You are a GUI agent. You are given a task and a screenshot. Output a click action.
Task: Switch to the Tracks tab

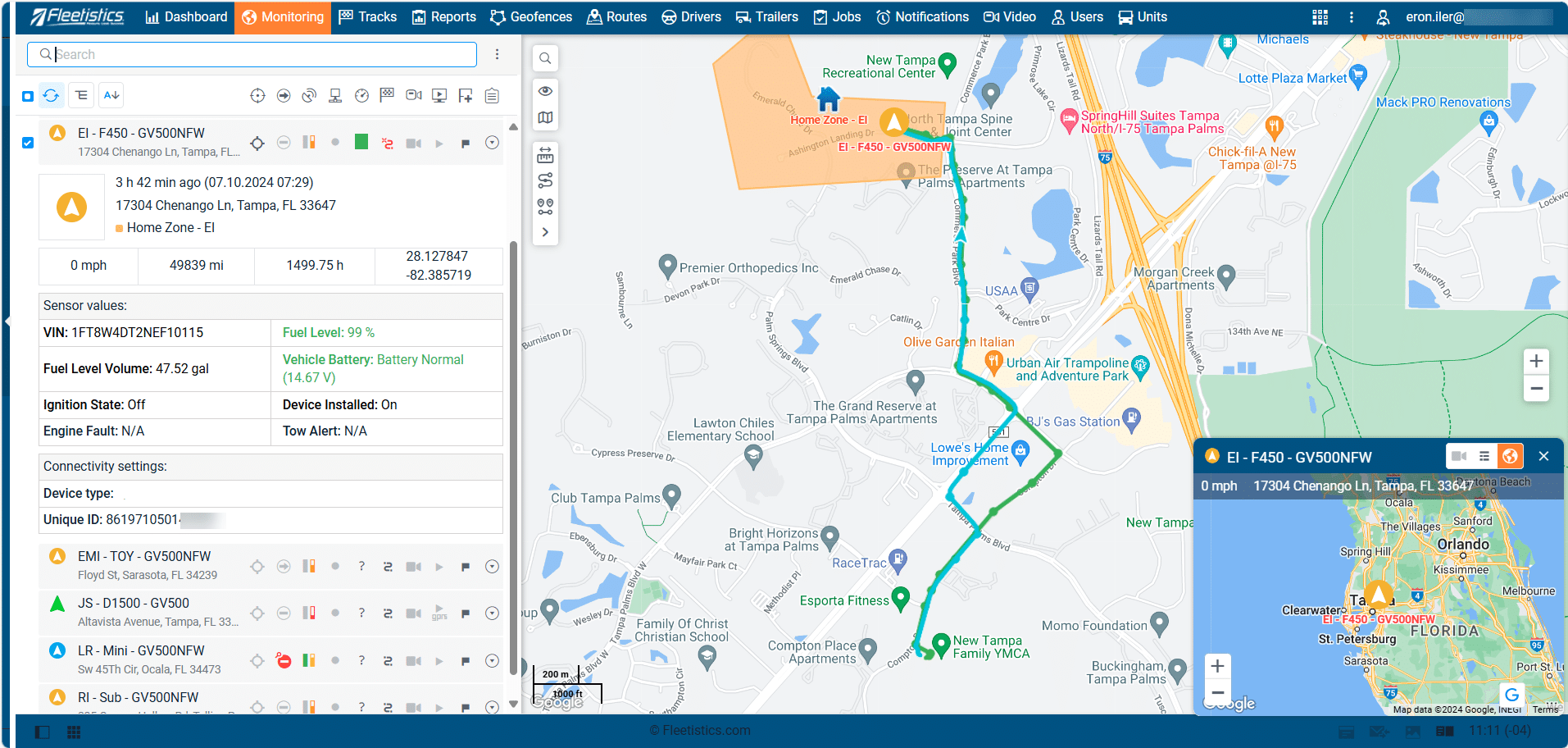[x=367, y=16]
